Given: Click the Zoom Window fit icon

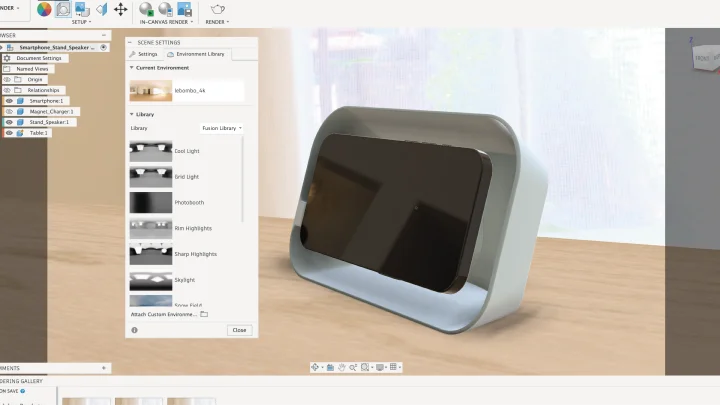Looking at the screenshot, I should [365, 367].
